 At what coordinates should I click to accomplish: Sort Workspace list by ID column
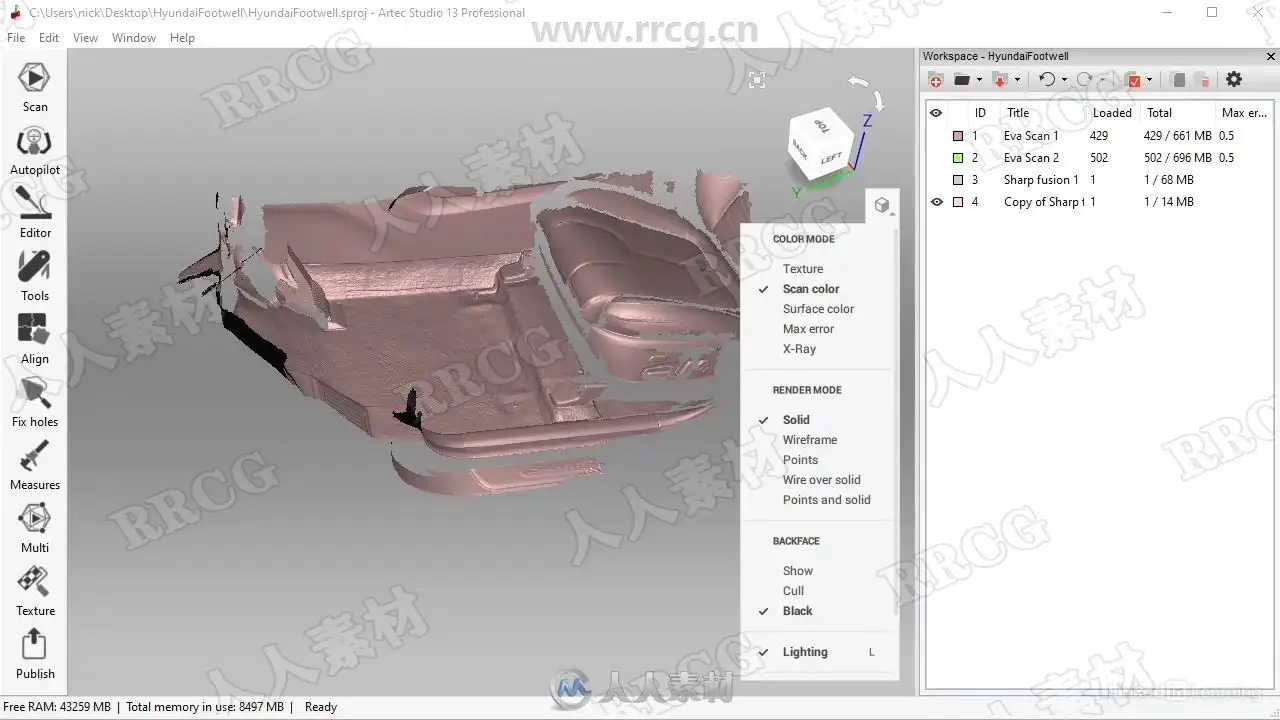[980, 113]
